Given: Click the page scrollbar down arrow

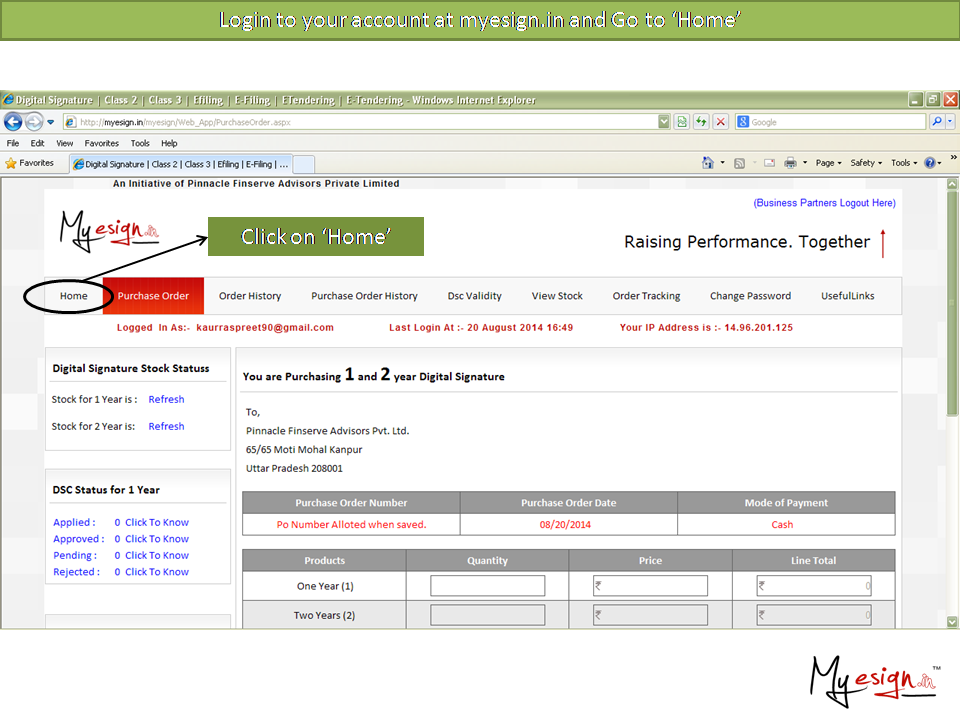Looking at the screenshot, I should click(x=952, y=621).
